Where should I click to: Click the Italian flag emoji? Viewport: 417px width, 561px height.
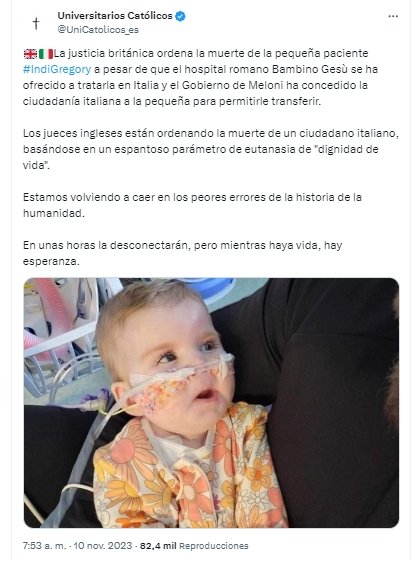(x=46, y=54)
